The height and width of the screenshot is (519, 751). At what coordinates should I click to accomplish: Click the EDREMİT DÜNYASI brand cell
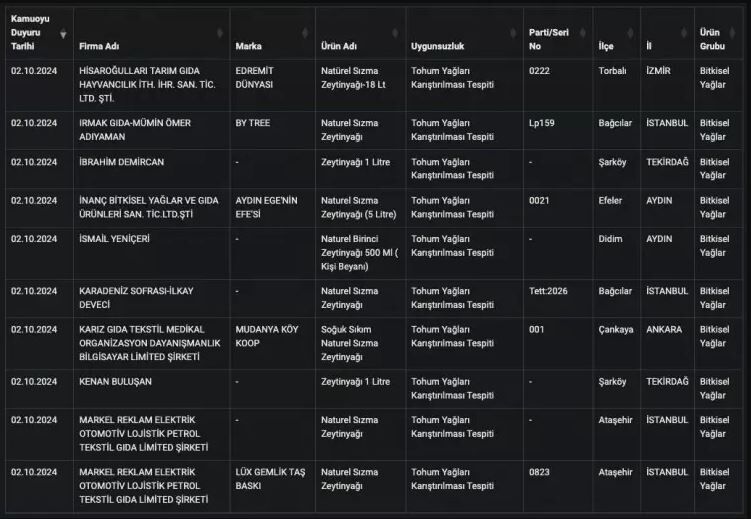pos(261,78)
